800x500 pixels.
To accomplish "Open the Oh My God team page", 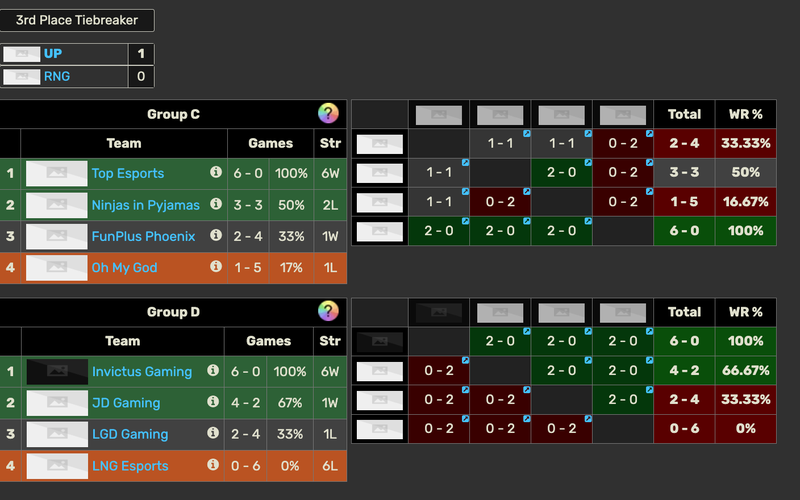I will click(124, 267).
